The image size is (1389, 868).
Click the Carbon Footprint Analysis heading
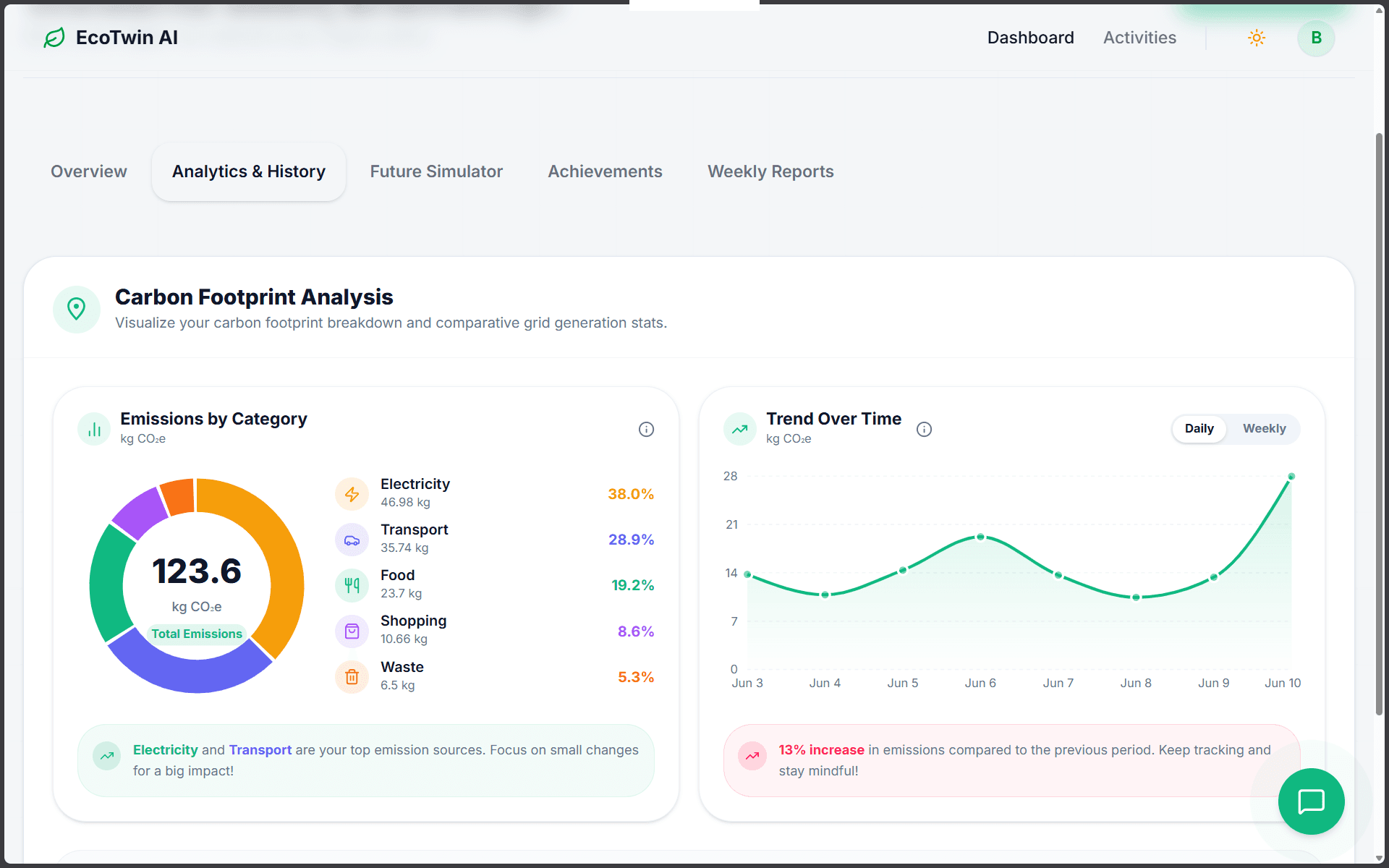254,297
